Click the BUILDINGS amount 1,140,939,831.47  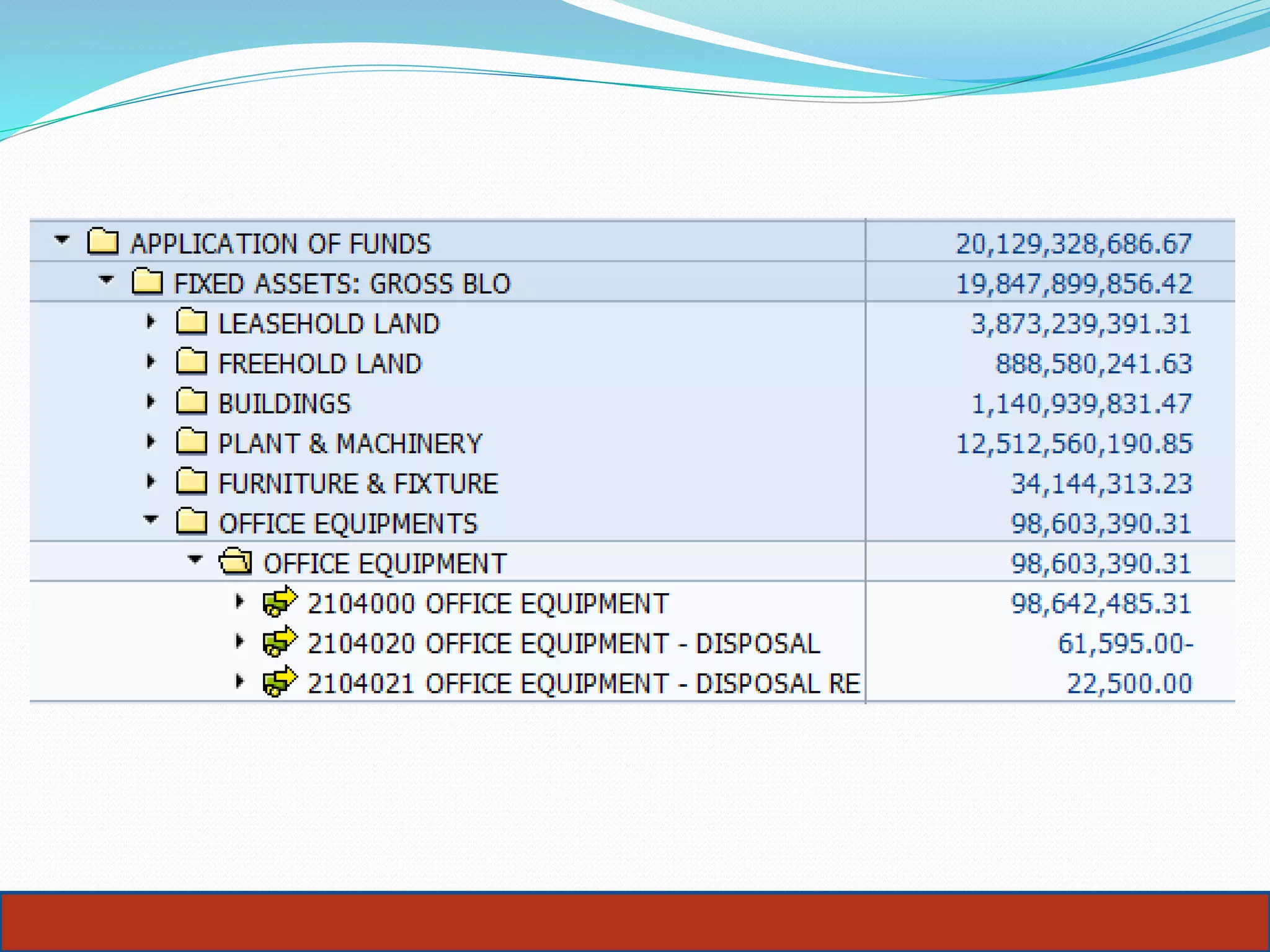[x=1081, y=403]
